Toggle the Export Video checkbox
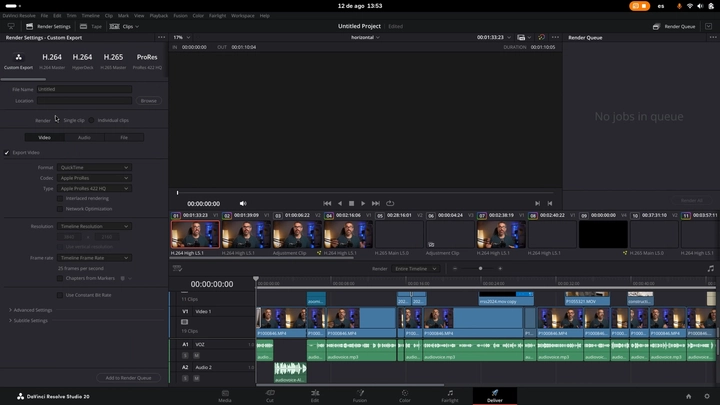The height and width of the screenshot is (405, 720). [x=7, y=152]
